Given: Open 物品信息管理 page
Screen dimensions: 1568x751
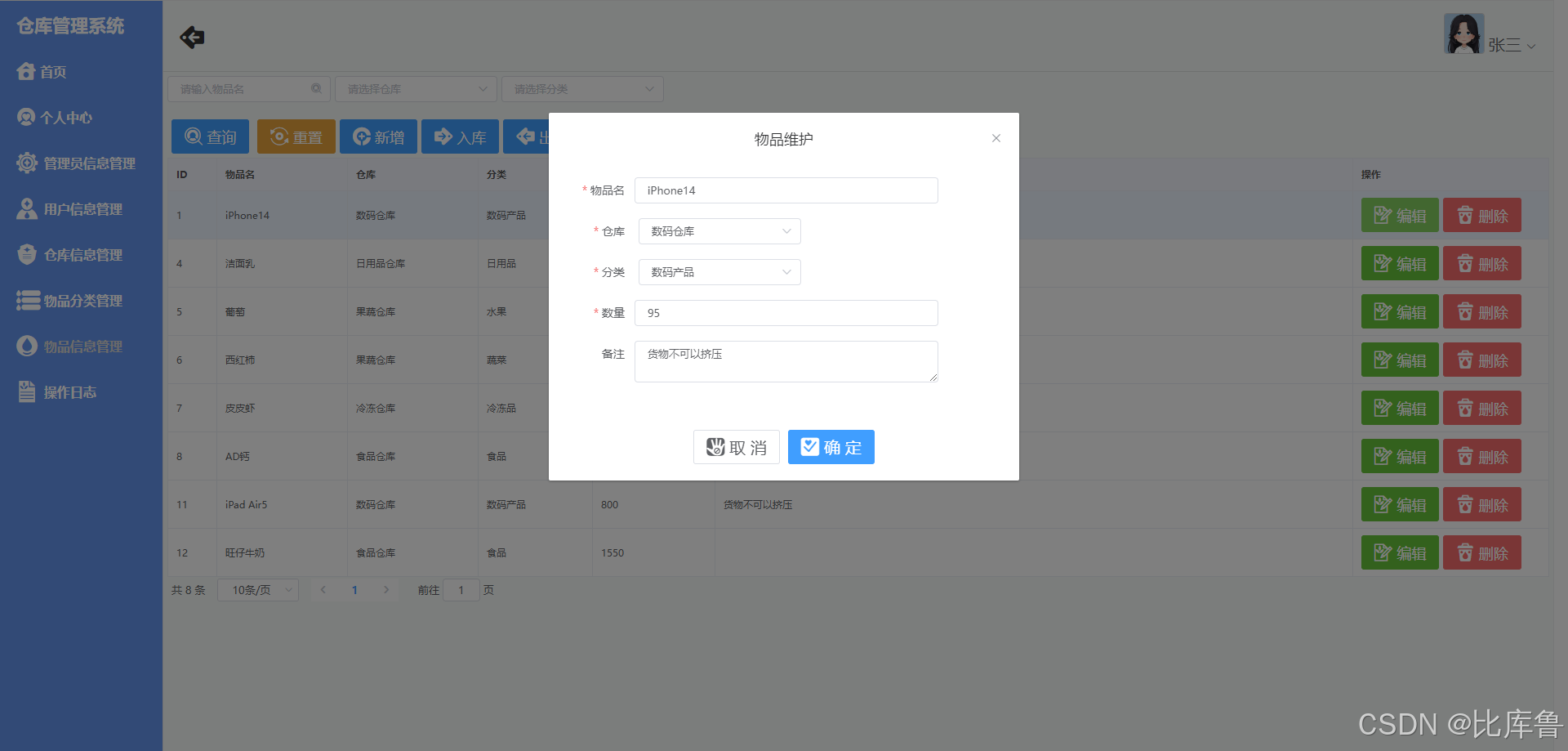Looking at the screenshot, I should point(82,346).
